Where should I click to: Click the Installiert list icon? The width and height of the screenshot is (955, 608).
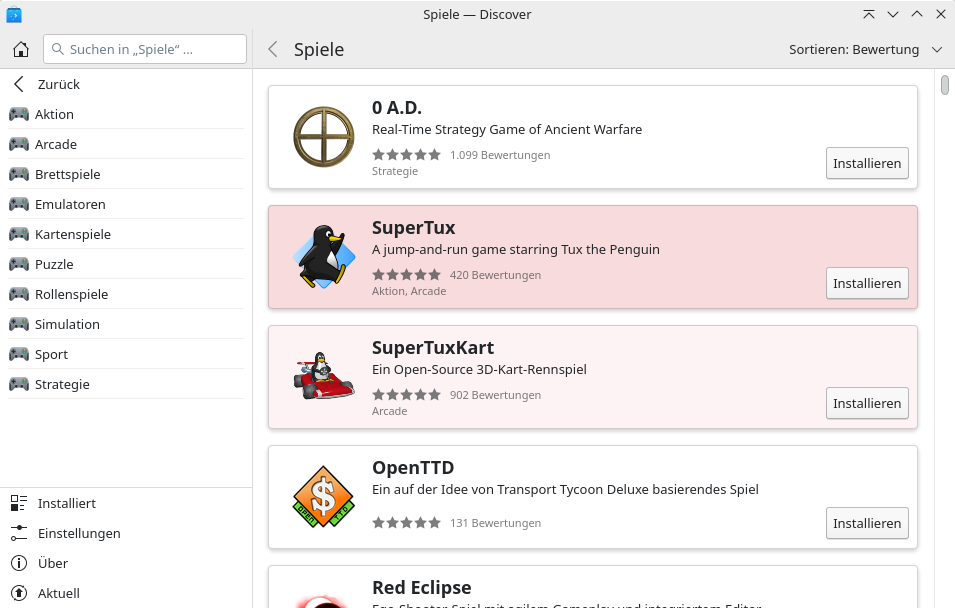19,503
